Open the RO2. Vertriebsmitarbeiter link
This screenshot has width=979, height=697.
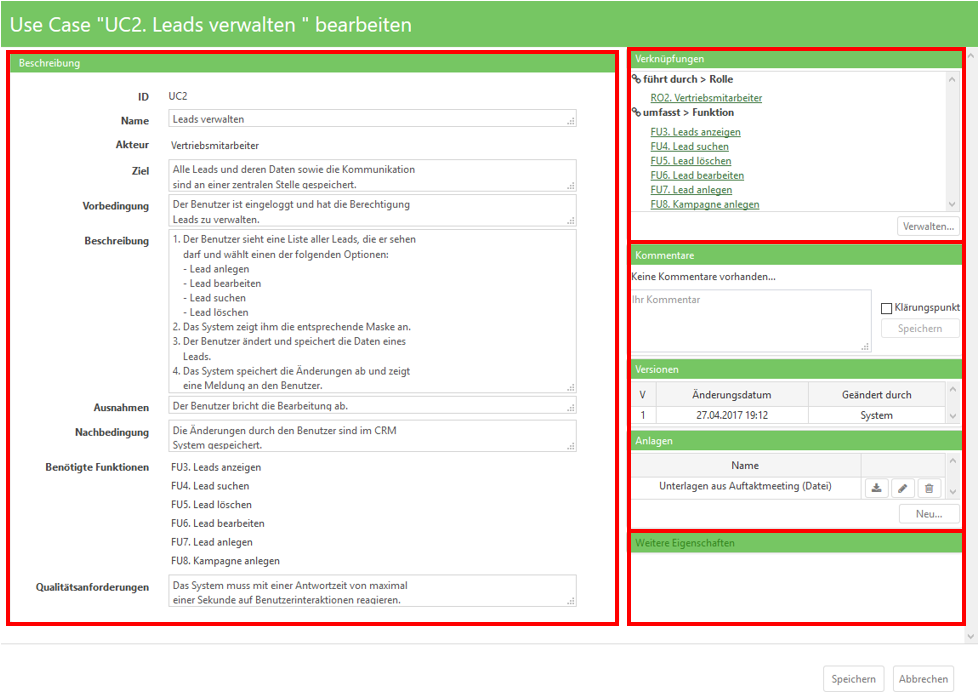coord(706,98)
